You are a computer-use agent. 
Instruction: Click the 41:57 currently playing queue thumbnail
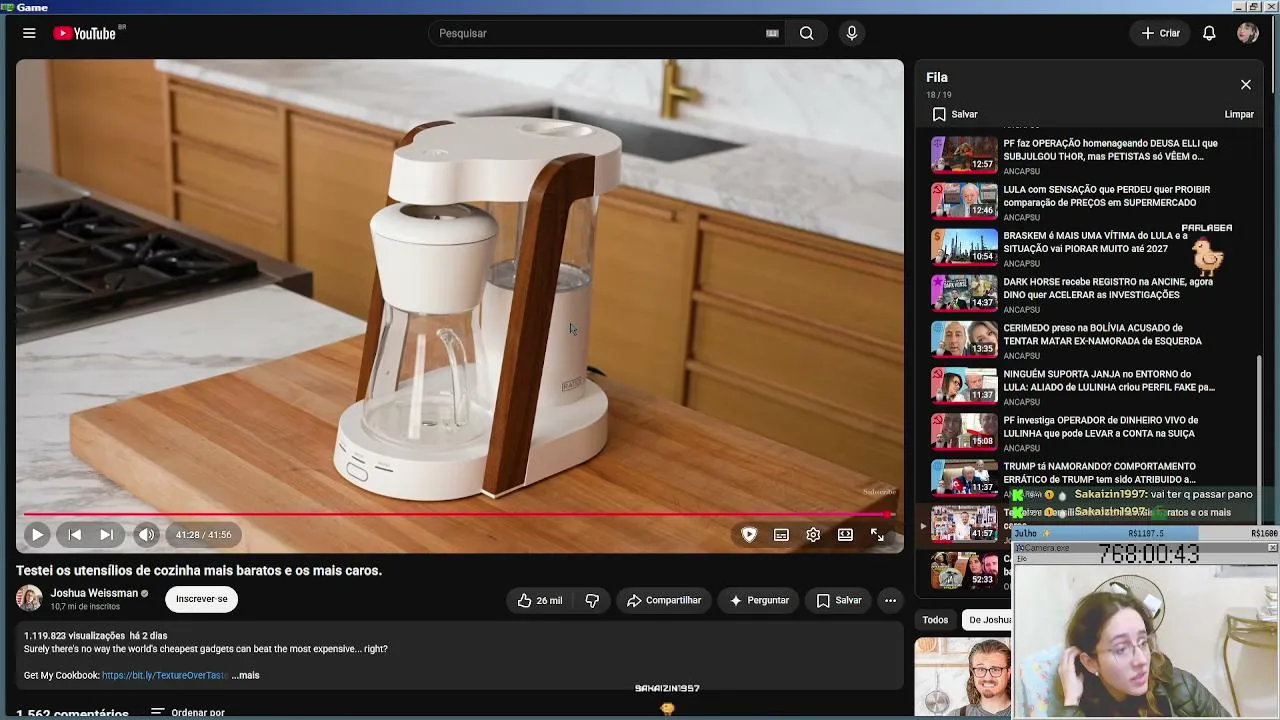point(964,523)
